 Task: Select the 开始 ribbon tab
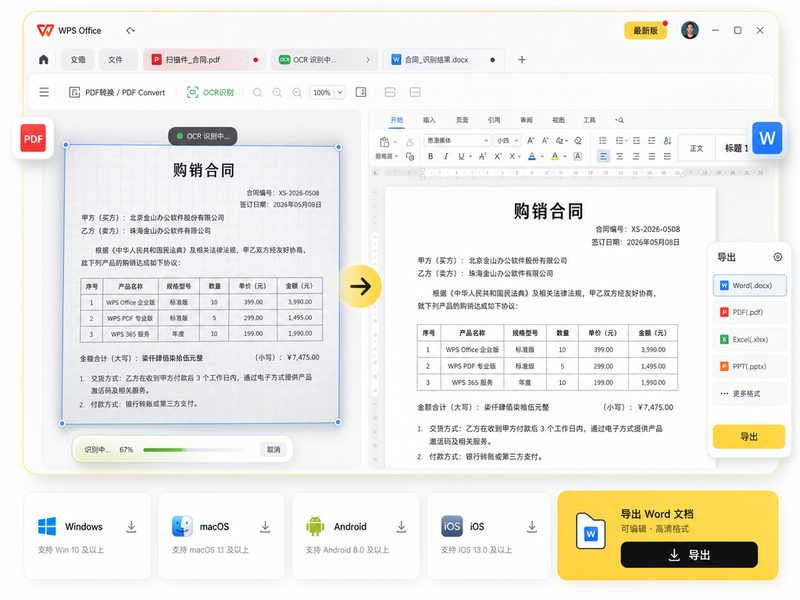pyautogui.click(x=396, y=120)
